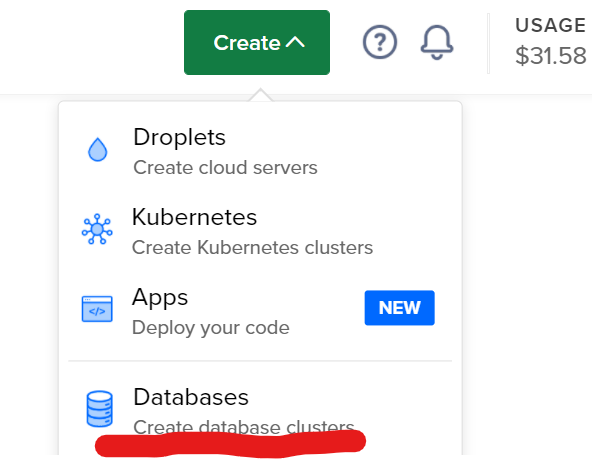Click the "Create database clusters" description
This screenshot has height=459, width=592.
tap(244, 427)
